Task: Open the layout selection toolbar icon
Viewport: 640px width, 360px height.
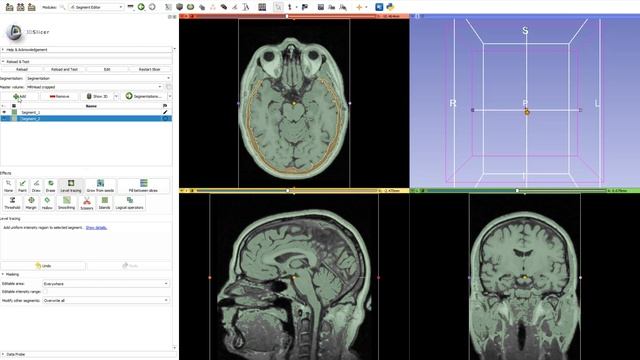Action: 262,7
